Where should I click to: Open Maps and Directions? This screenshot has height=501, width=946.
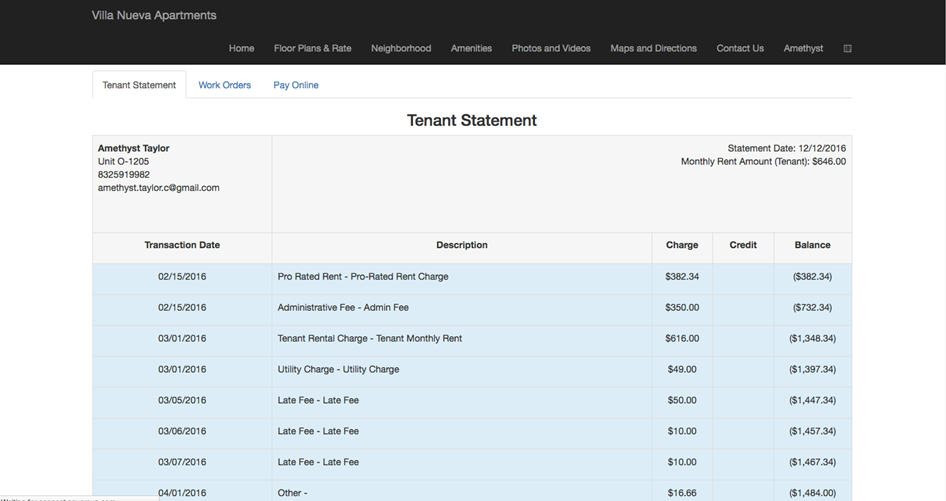pyautogui.click(x=653, y=48)
